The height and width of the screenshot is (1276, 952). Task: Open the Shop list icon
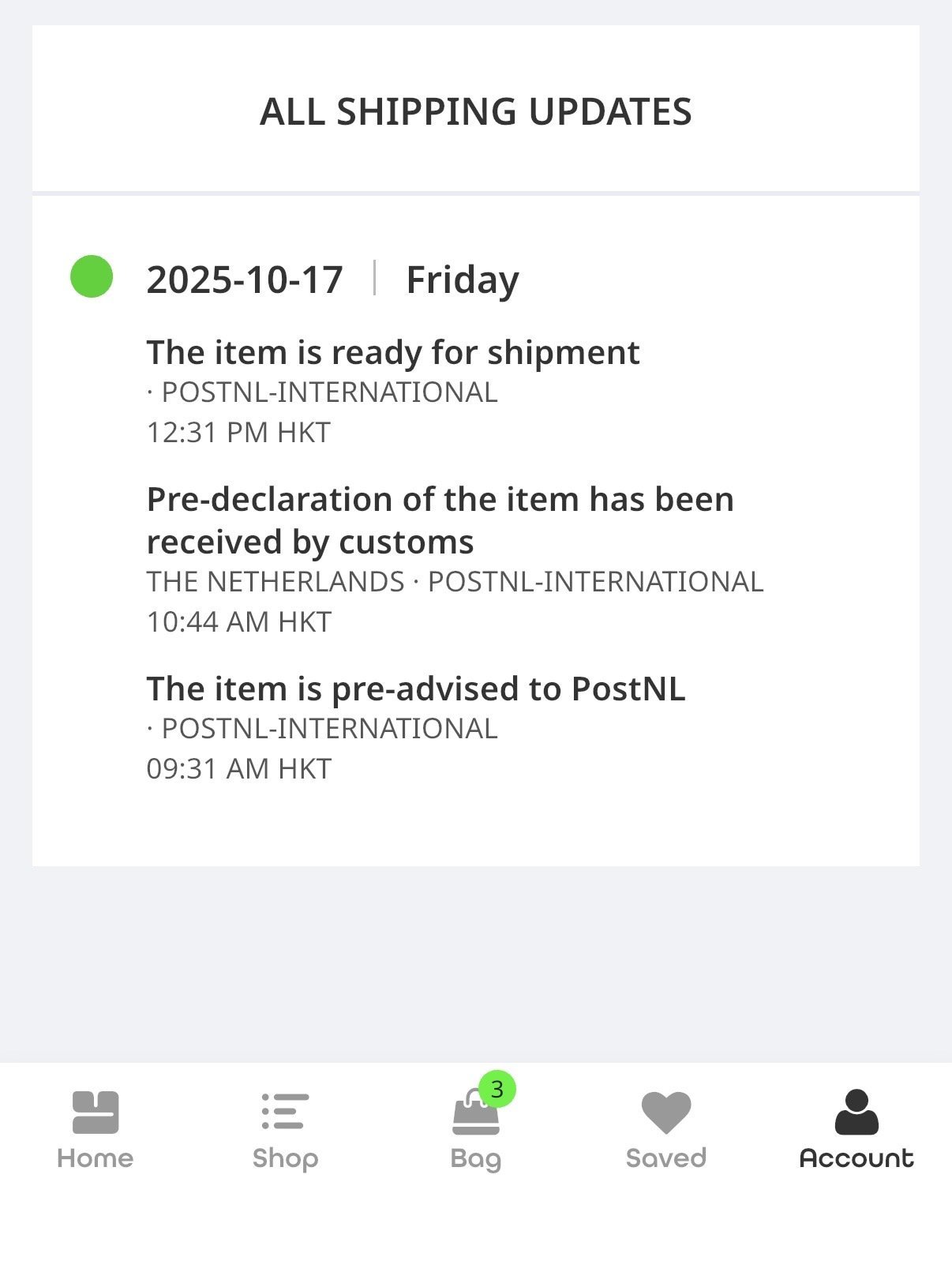coord(285,1112)
